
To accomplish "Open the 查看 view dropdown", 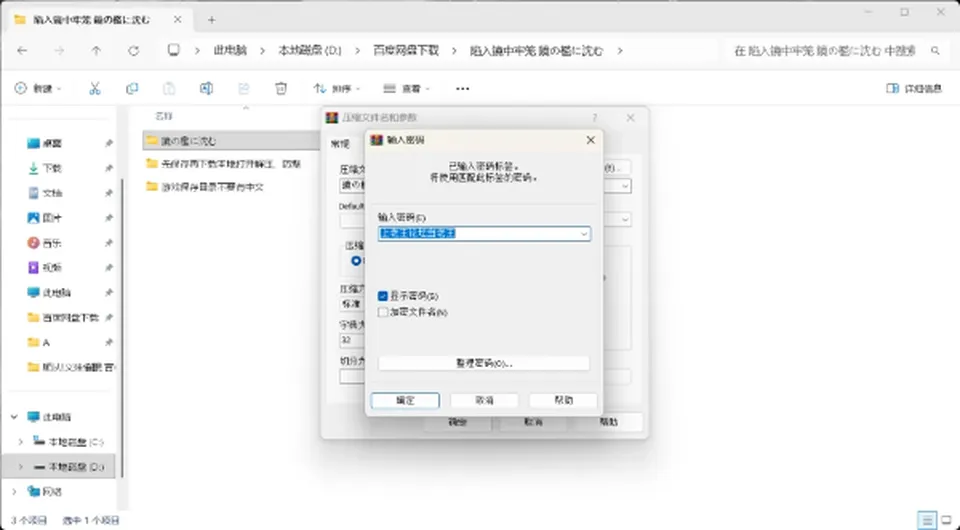I will click(x=407, y=89).
